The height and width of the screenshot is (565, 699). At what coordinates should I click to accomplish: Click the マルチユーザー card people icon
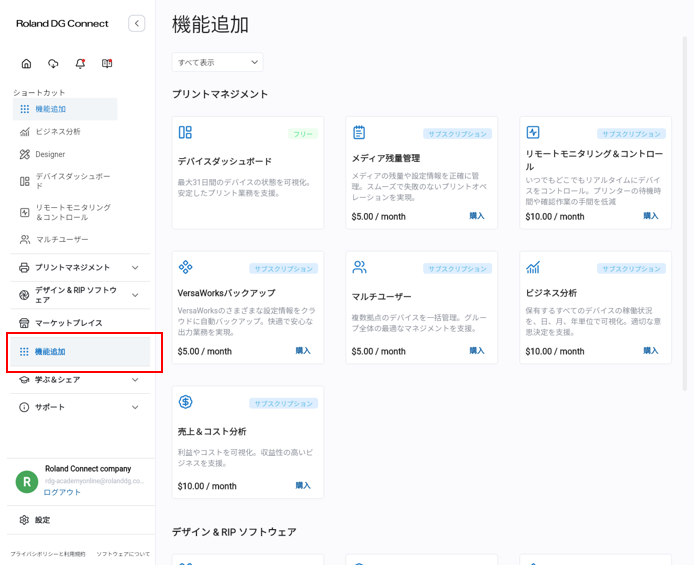[359, 267]
